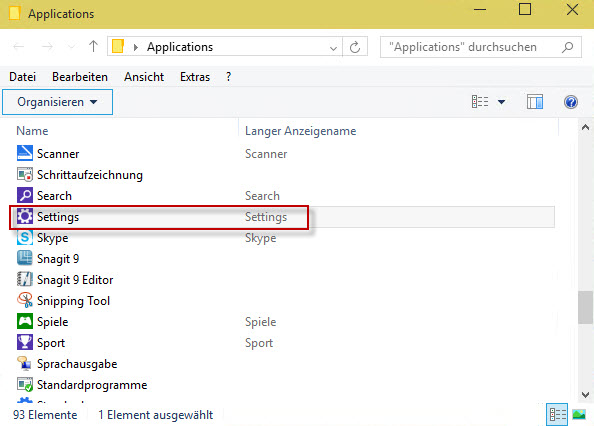Click the forward navigation arrow
The height and width of the screenshot is (426, 594).
pos(47,47)
